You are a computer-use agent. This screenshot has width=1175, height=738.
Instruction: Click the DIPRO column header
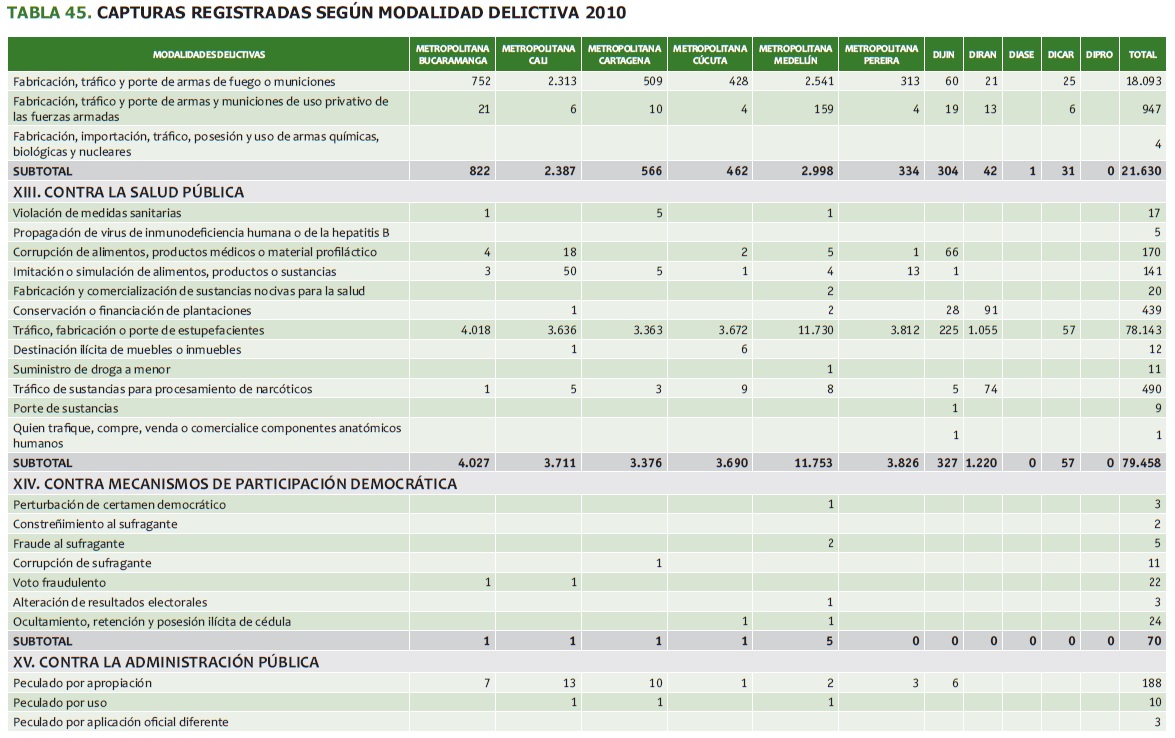[1098, 54]
